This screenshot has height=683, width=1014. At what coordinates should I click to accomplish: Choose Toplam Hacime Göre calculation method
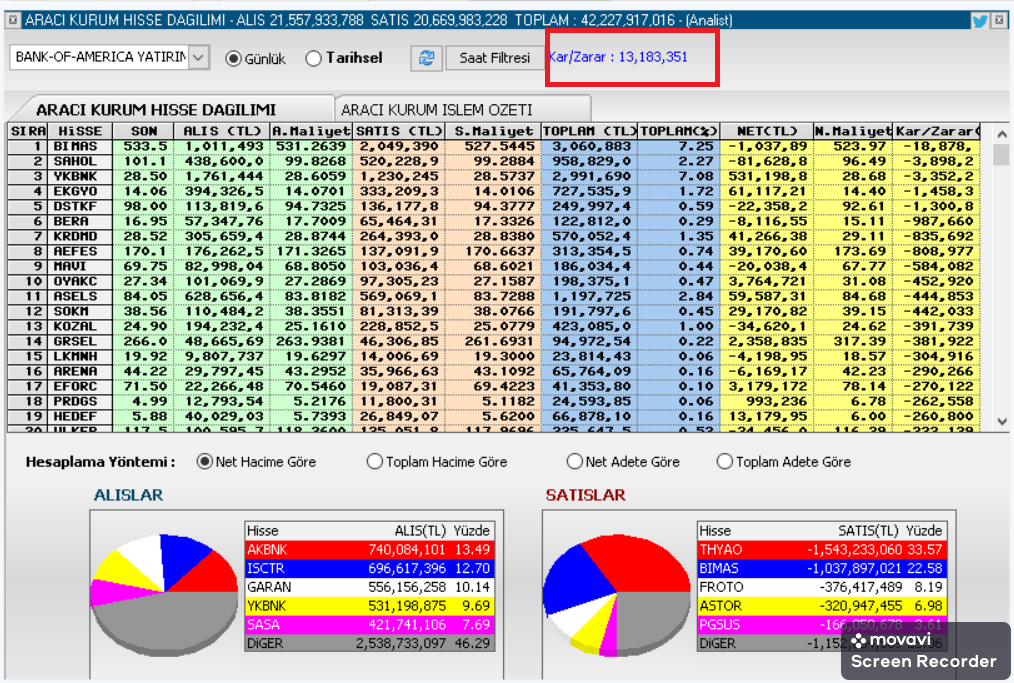(x=375, y=462)
